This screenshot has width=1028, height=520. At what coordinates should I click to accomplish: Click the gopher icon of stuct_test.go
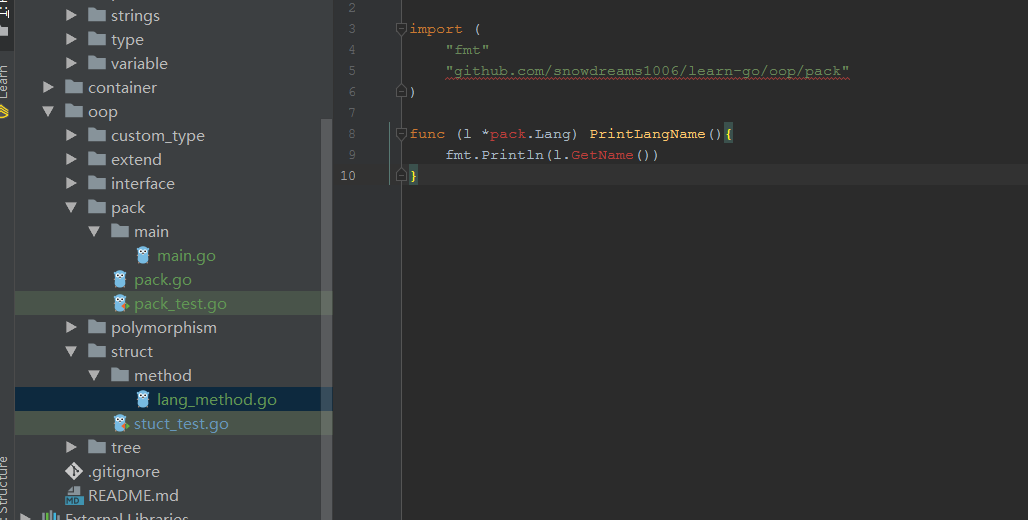click(x=120, y=423)
